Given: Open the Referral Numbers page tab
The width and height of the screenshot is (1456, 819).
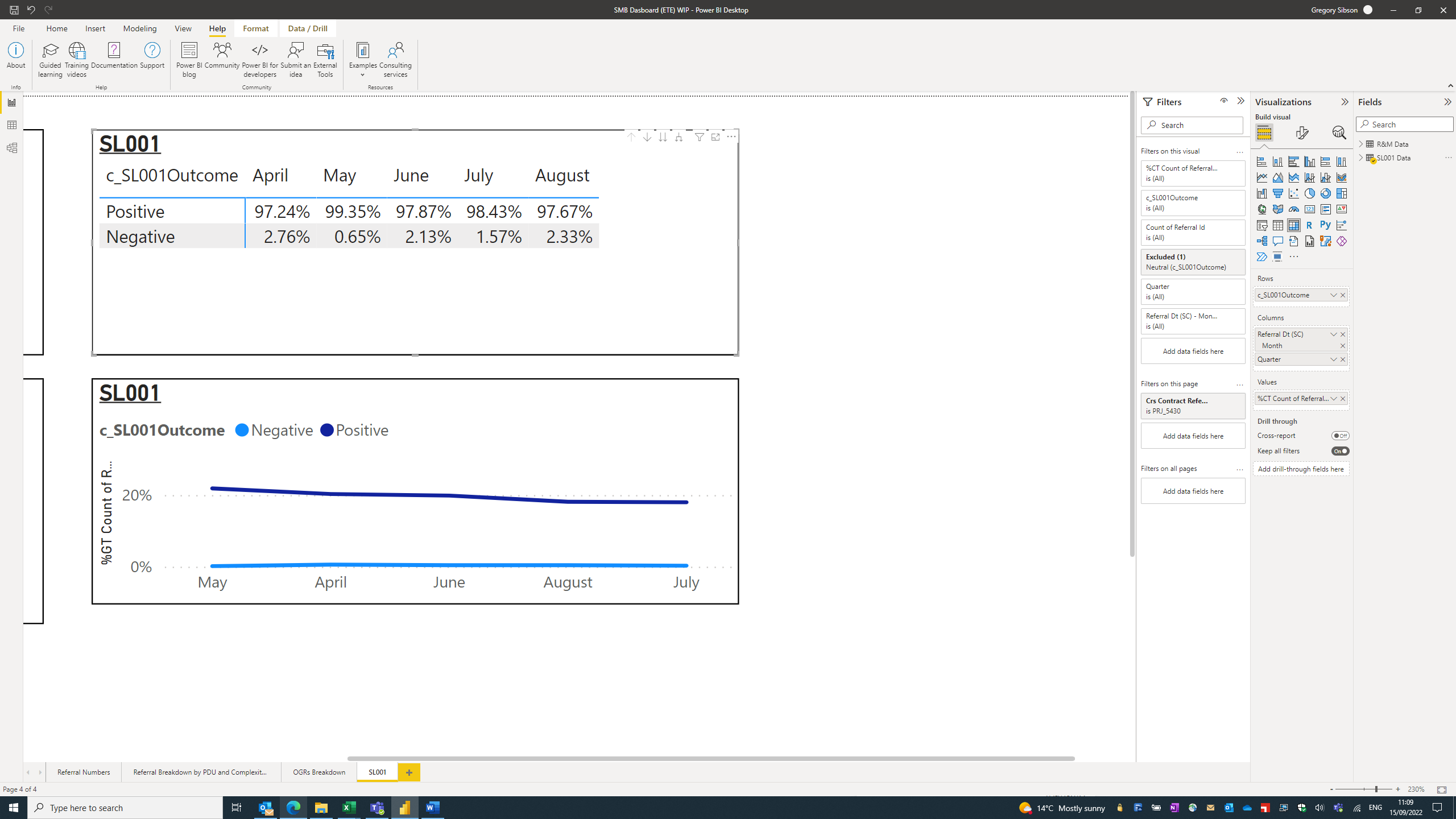Looking at the screenshot, I should click(x=84, y=772).
